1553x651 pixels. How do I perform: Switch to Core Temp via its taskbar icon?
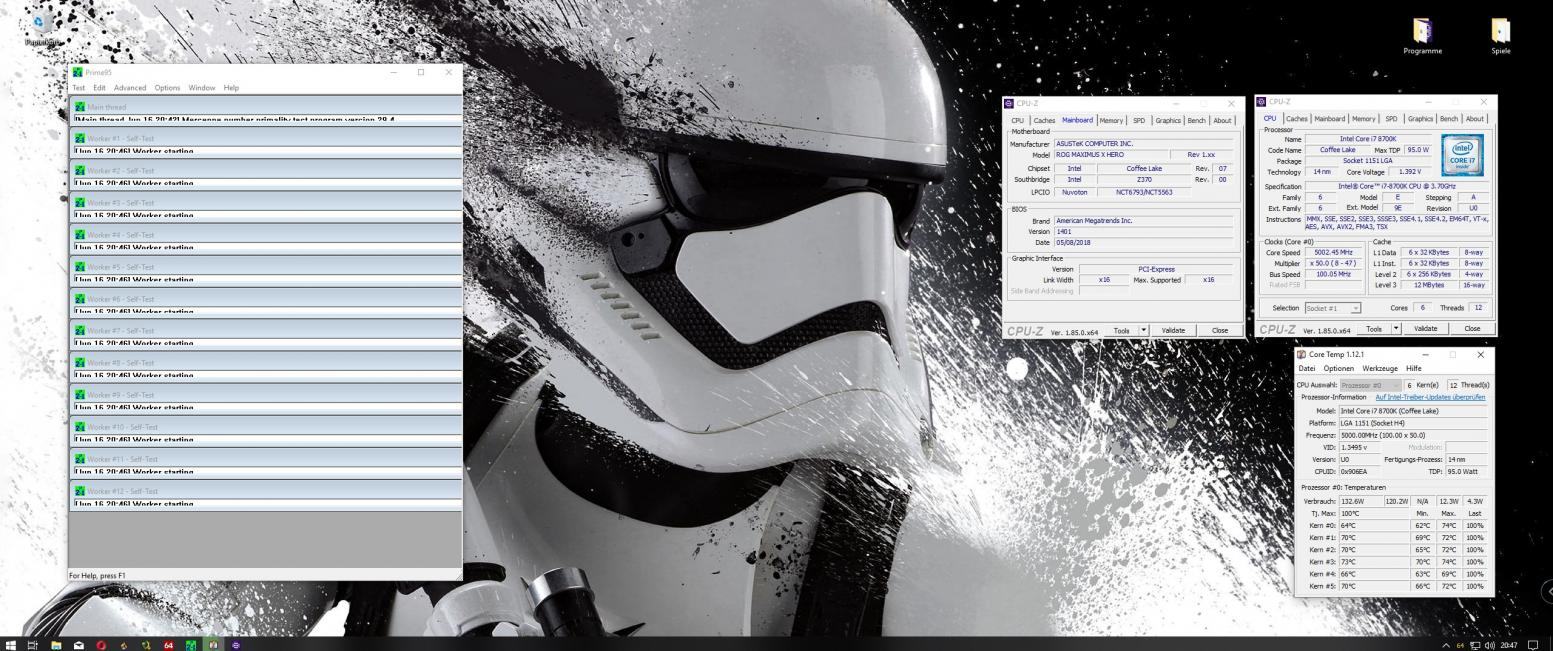click(213, 645)
